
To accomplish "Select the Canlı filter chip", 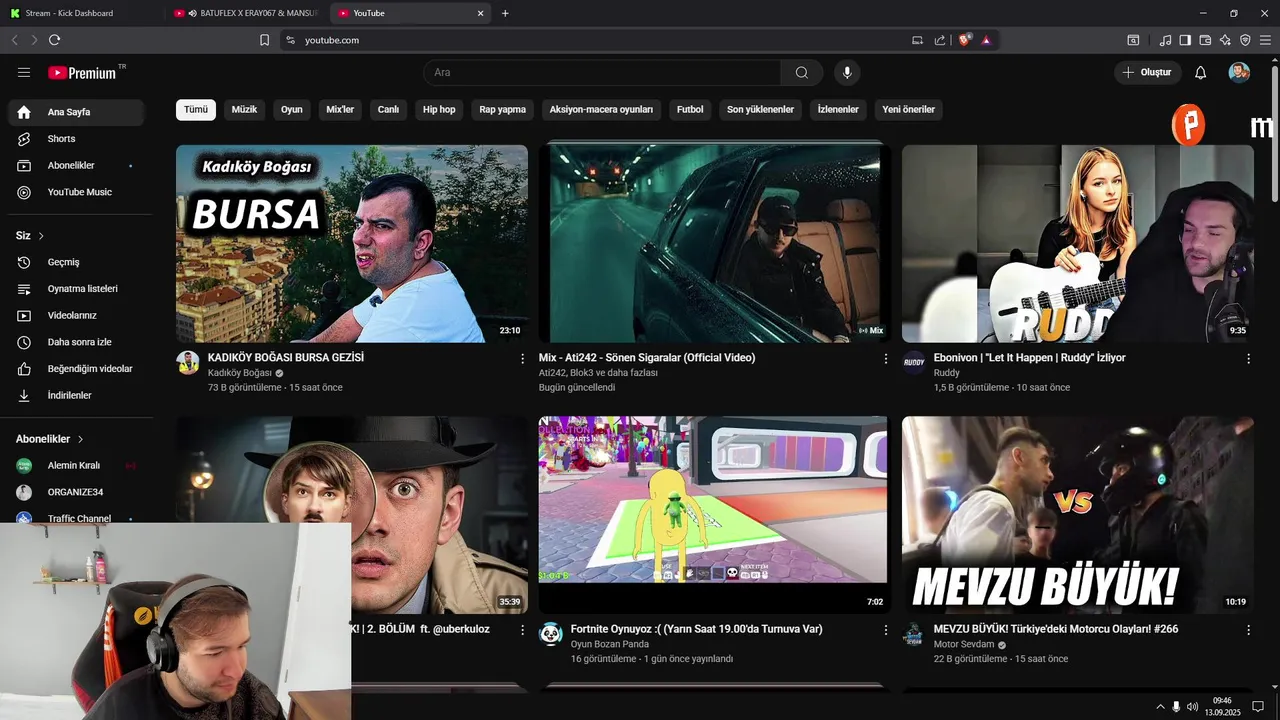I will point(388,109).
